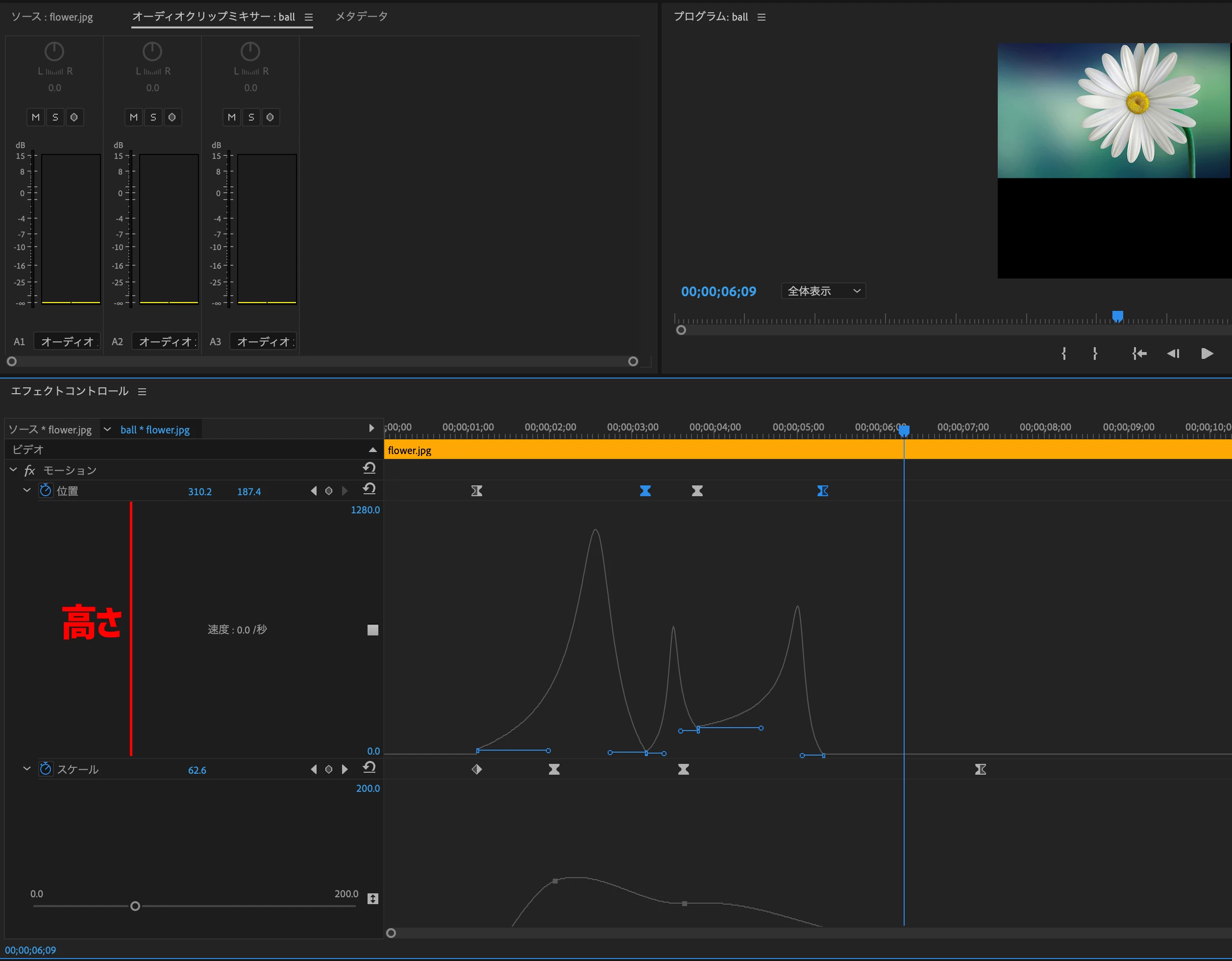Go to next スケール keyframe

click(345, 769)
